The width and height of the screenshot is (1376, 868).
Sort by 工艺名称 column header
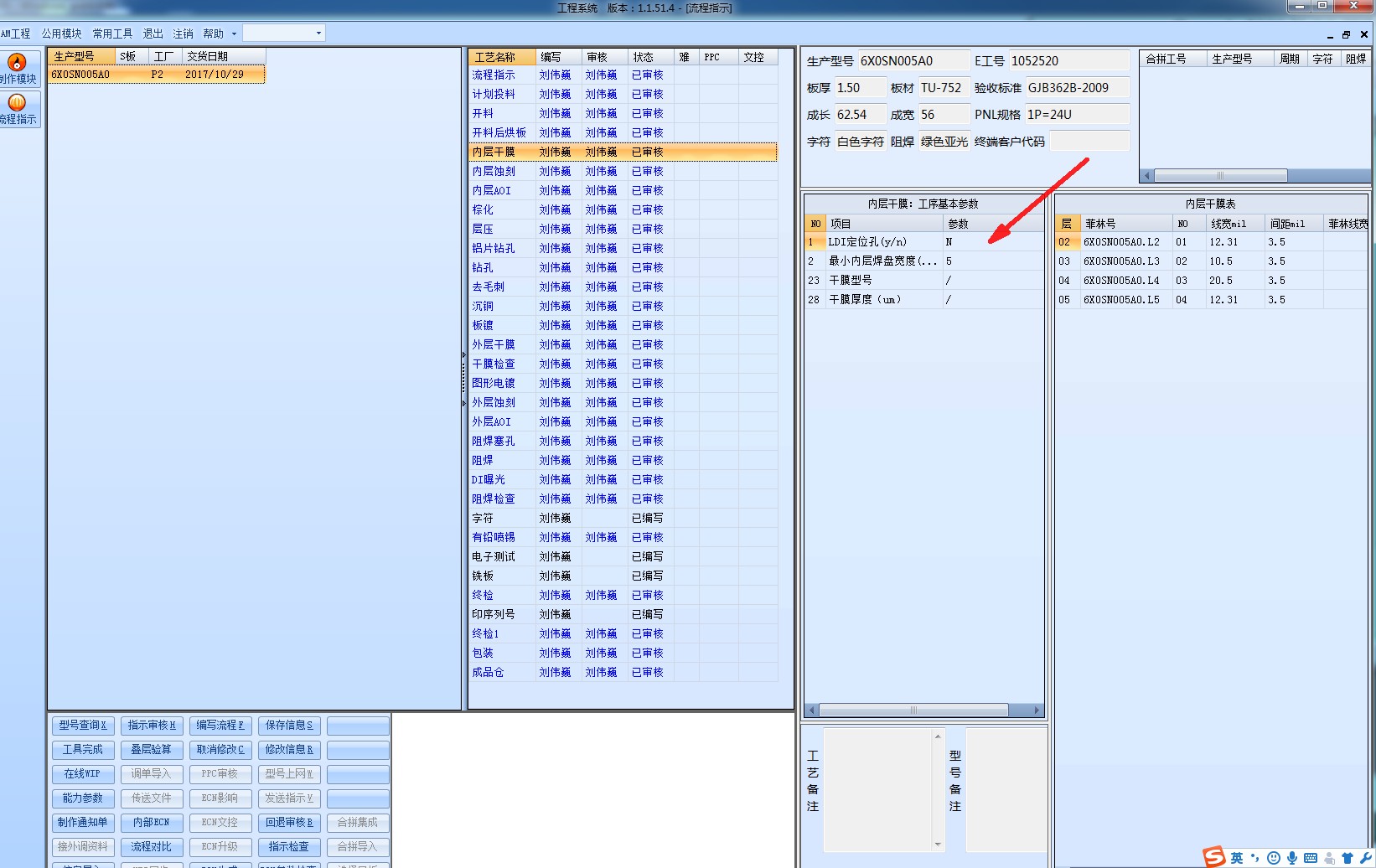502,57
